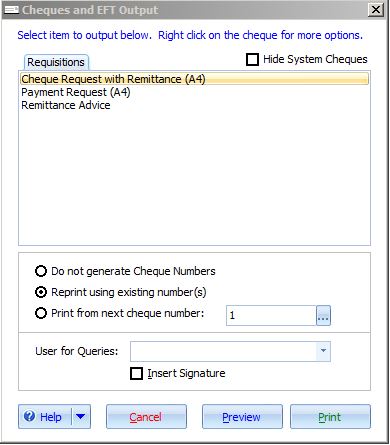Select Do not generate Cheque Numbers
Viewport: 390px width, 445px height.
(41, 271)
